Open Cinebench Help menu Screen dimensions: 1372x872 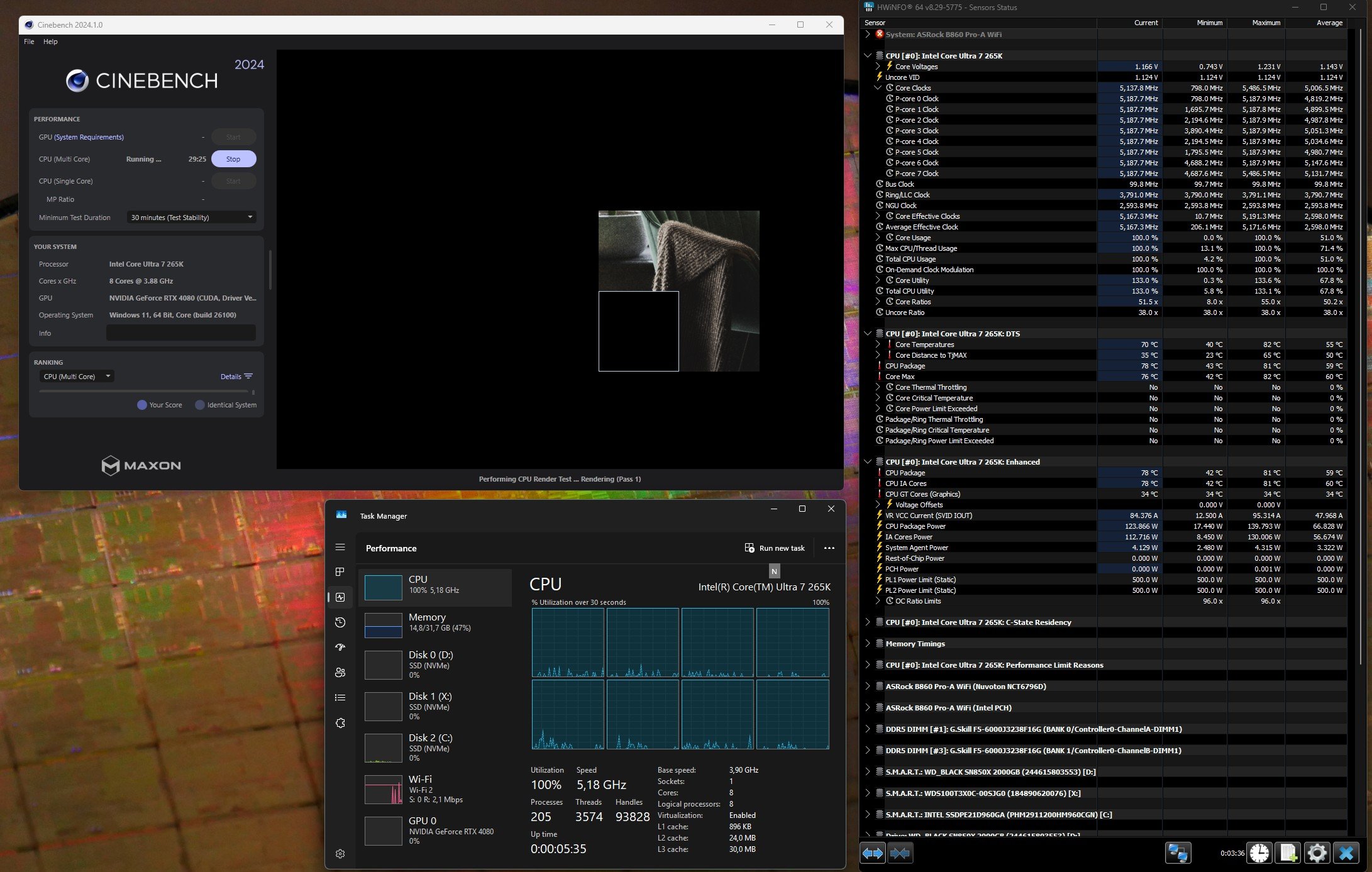(x=50, y=41)
